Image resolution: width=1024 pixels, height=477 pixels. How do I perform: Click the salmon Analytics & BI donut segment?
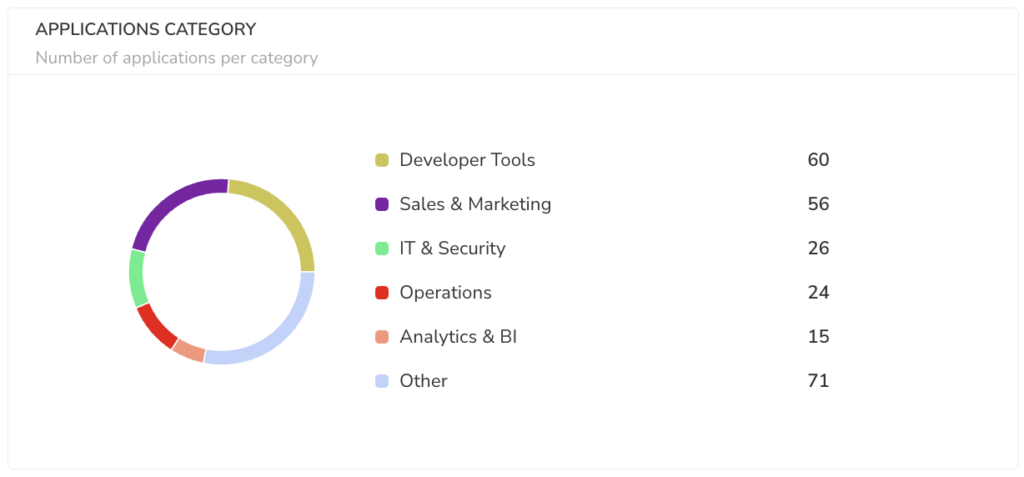[189, 351]
